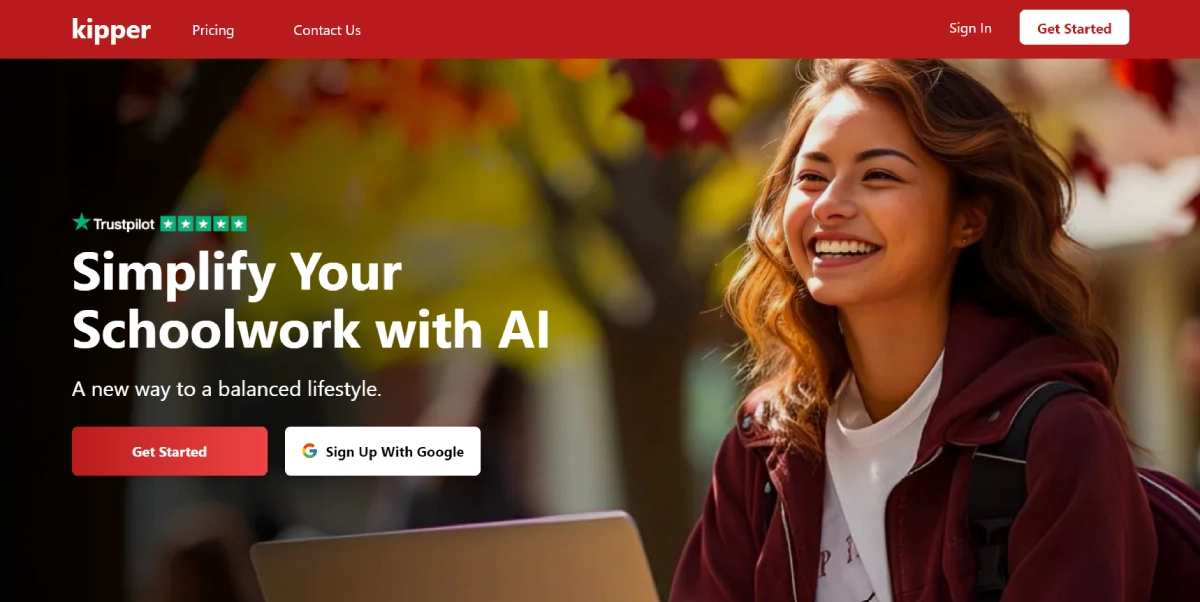Click the green Trustpilot star logo
Image resolution: width=1200 pixels, height=602 pixels.
[x=81, y=223]
